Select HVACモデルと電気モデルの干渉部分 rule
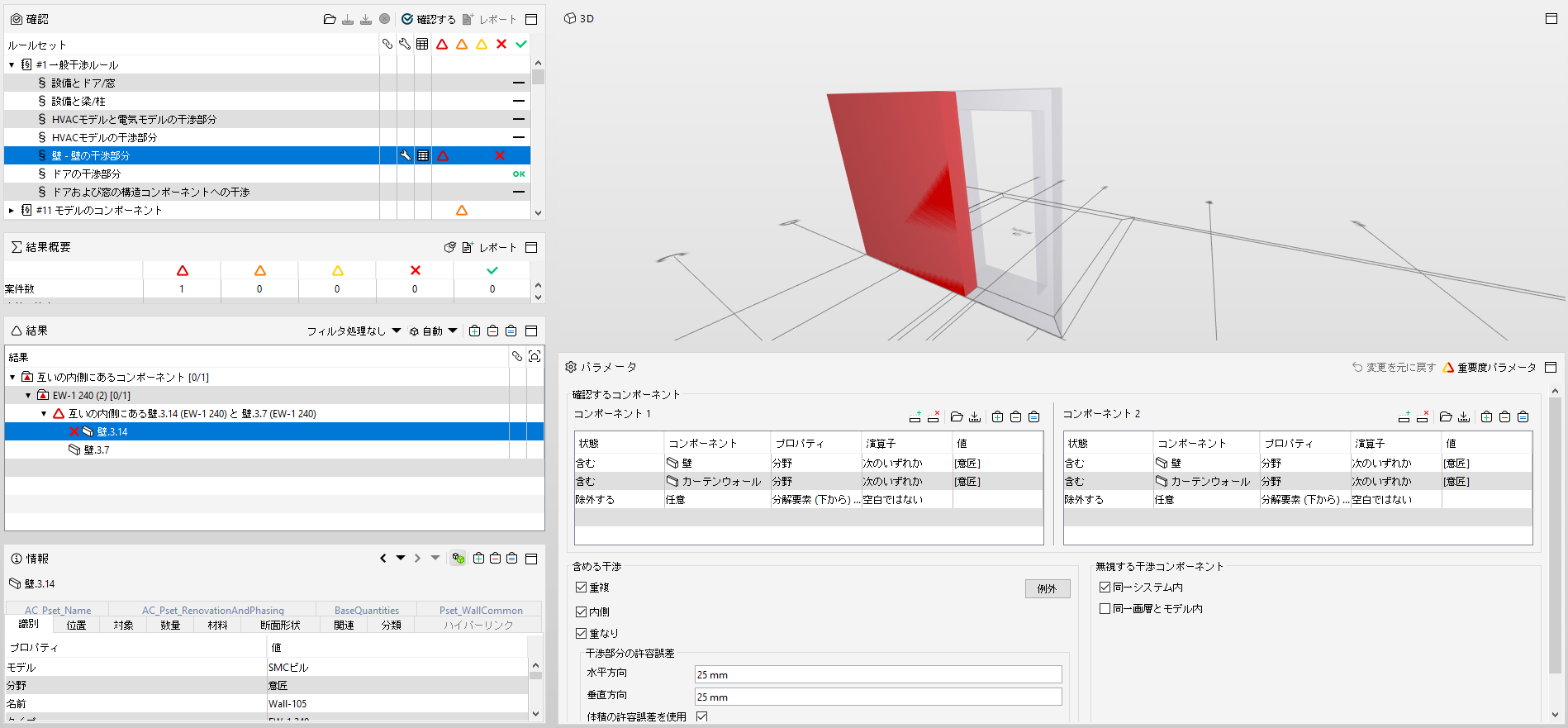The image size is (1568, 728). 267,119
